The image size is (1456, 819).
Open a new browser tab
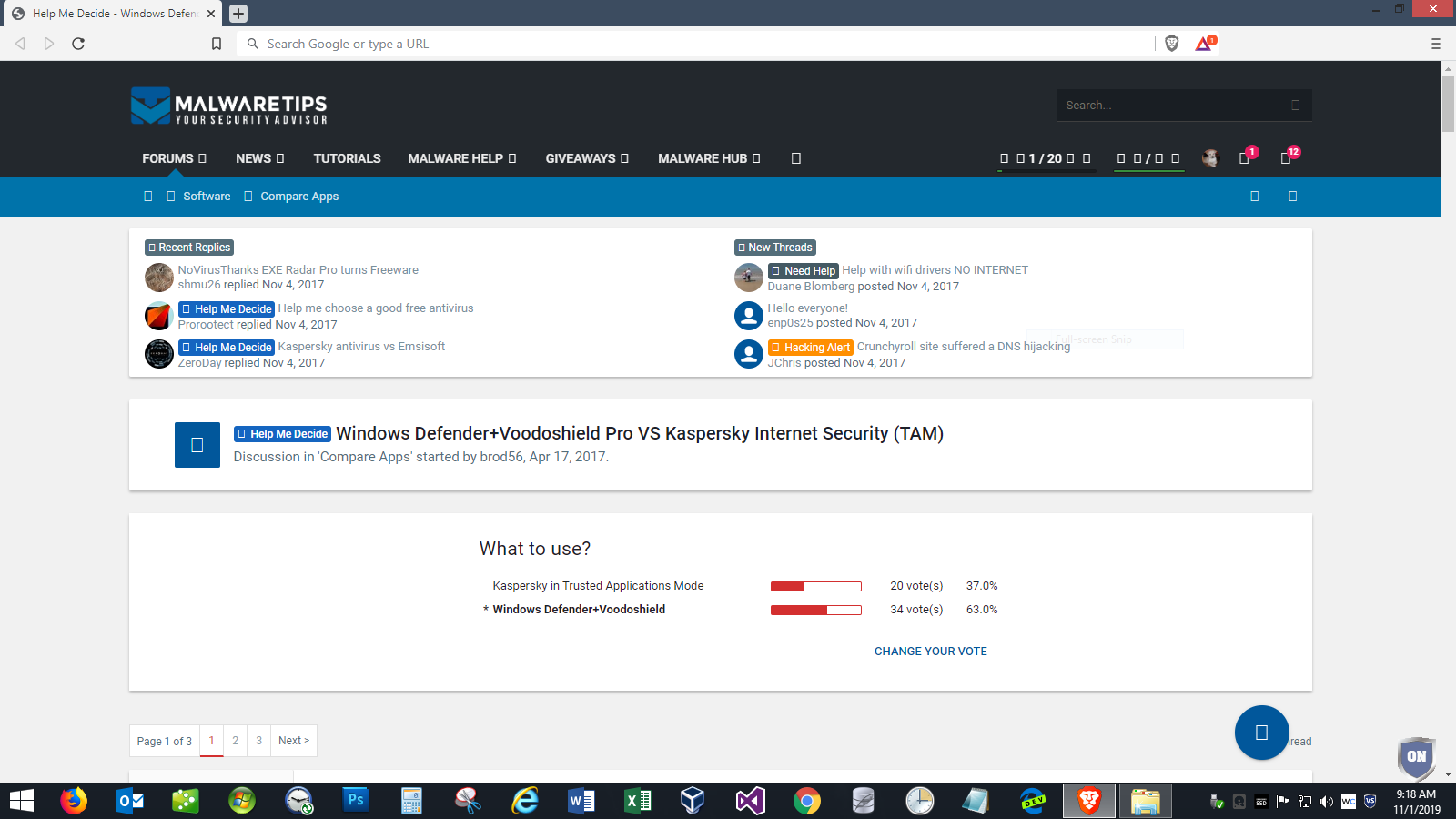click(x=238, y=14)
